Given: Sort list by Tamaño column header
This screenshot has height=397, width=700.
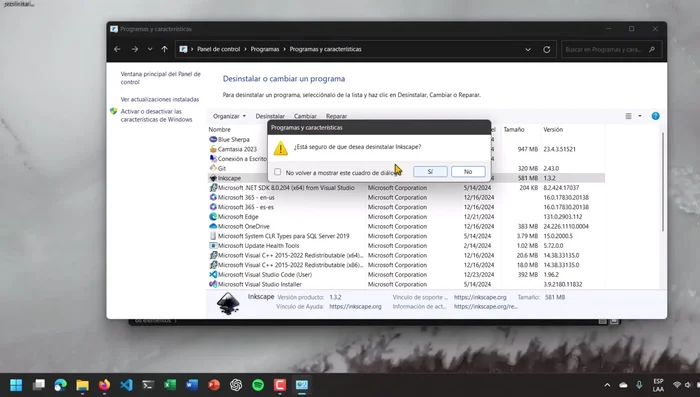Looking at the screenshot, I should point(514,130).
